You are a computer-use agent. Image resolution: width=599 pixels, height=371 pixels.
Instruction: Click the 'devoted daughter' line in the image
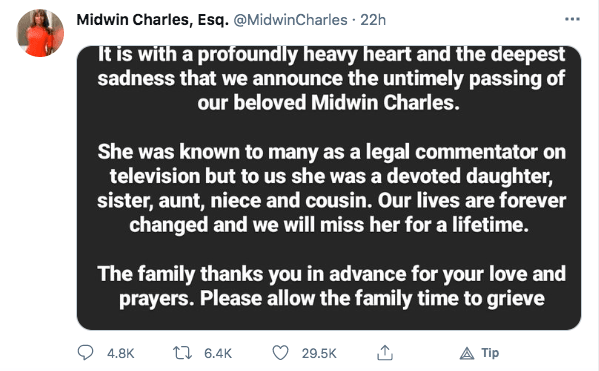[331, 176]
